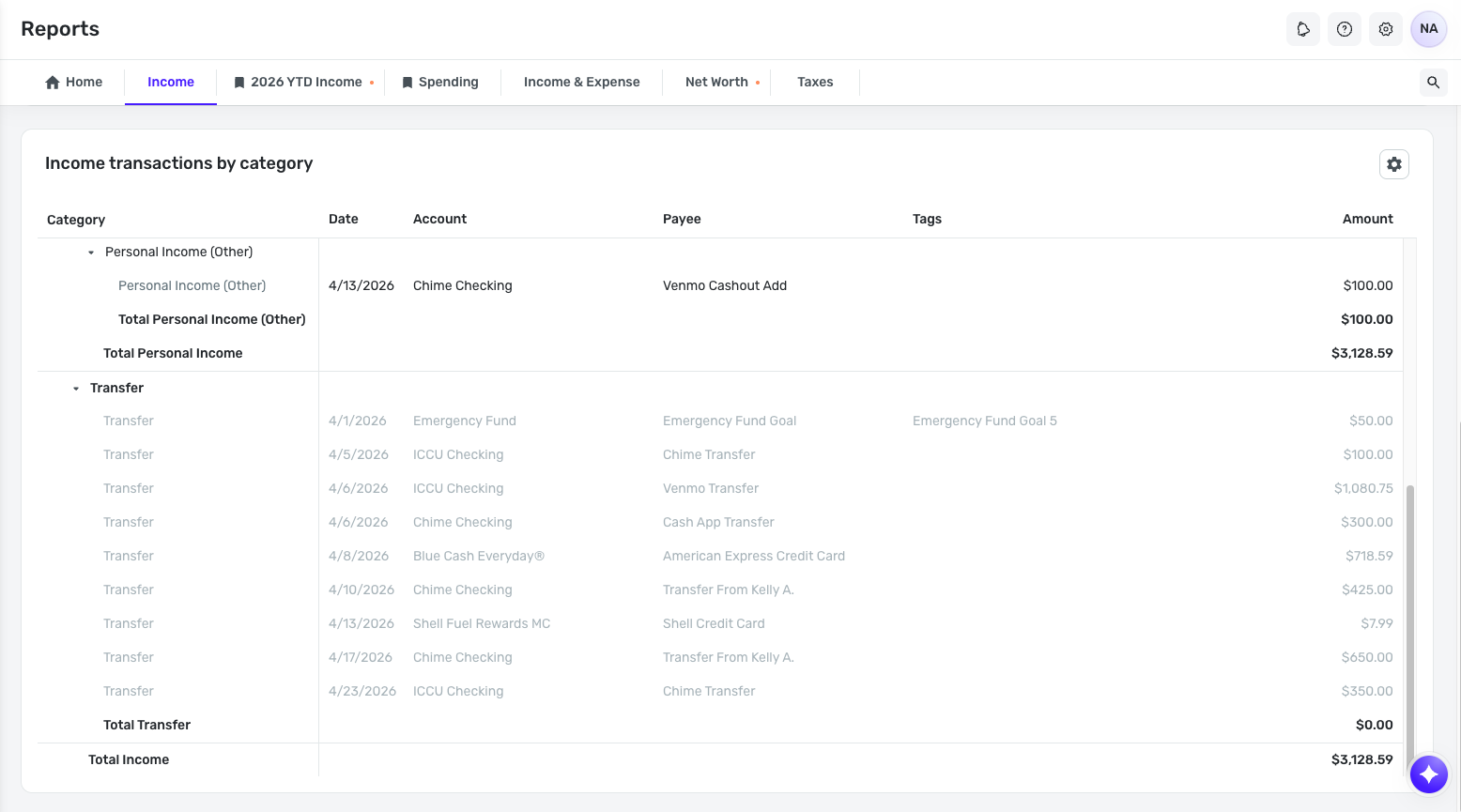Viewport: 1461px width, 812px height.
Task: Open the report settings gear icon
Action: coord(1394,164)
